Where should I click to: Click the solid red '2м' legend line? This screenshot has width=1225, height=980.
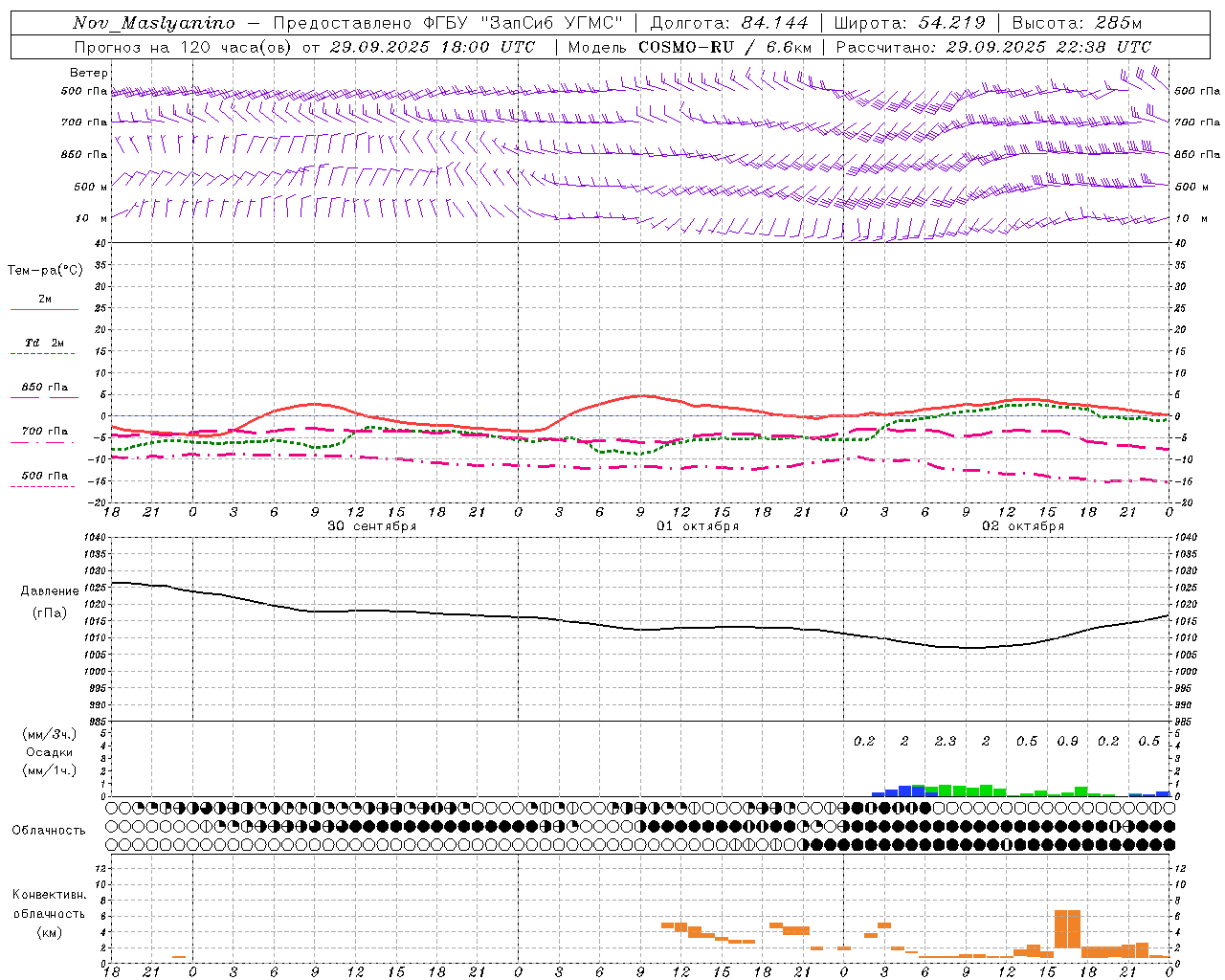[44, 309]
